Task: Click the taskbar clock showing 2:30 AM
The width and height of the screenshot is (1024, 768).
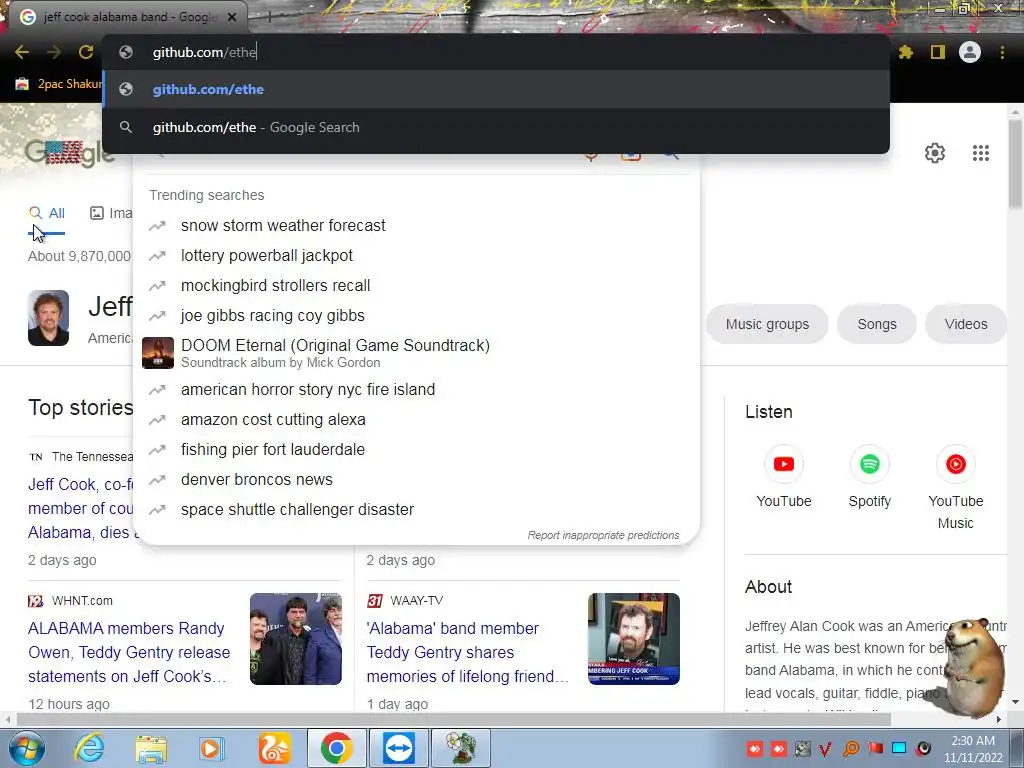Action: [973, 749]
